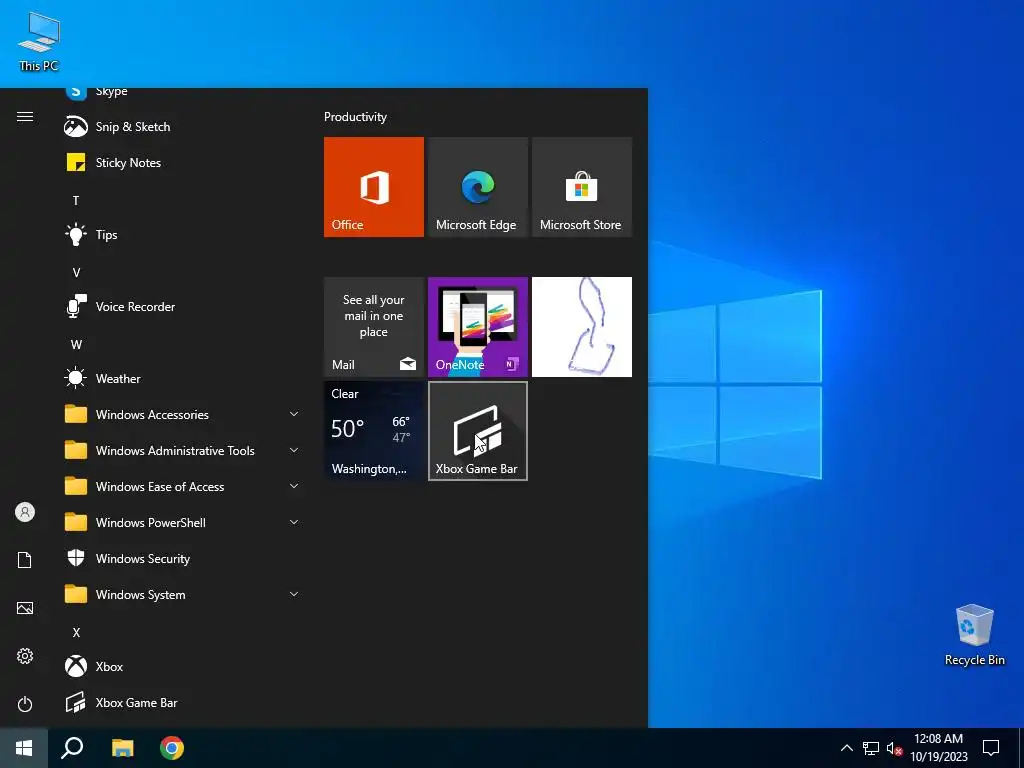Image resolution: width=1024 pixels, height=768 pixels.
Task: Select the Recycle Bin desktop icon
Action: (x=974, y=635)
